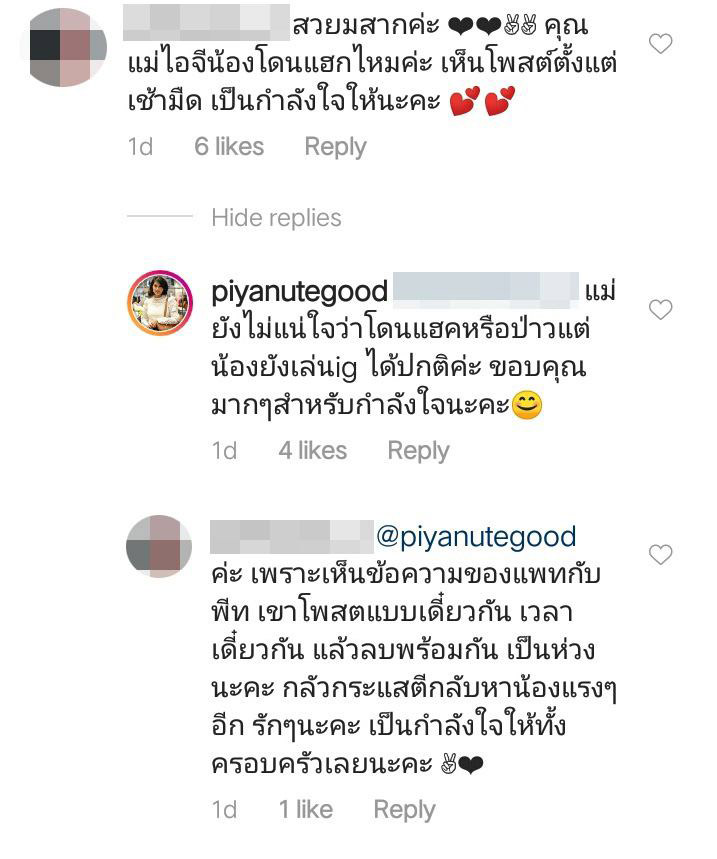Tap the @piyanutegood mention
Screen dimensions: 717x859
[476, 536]
